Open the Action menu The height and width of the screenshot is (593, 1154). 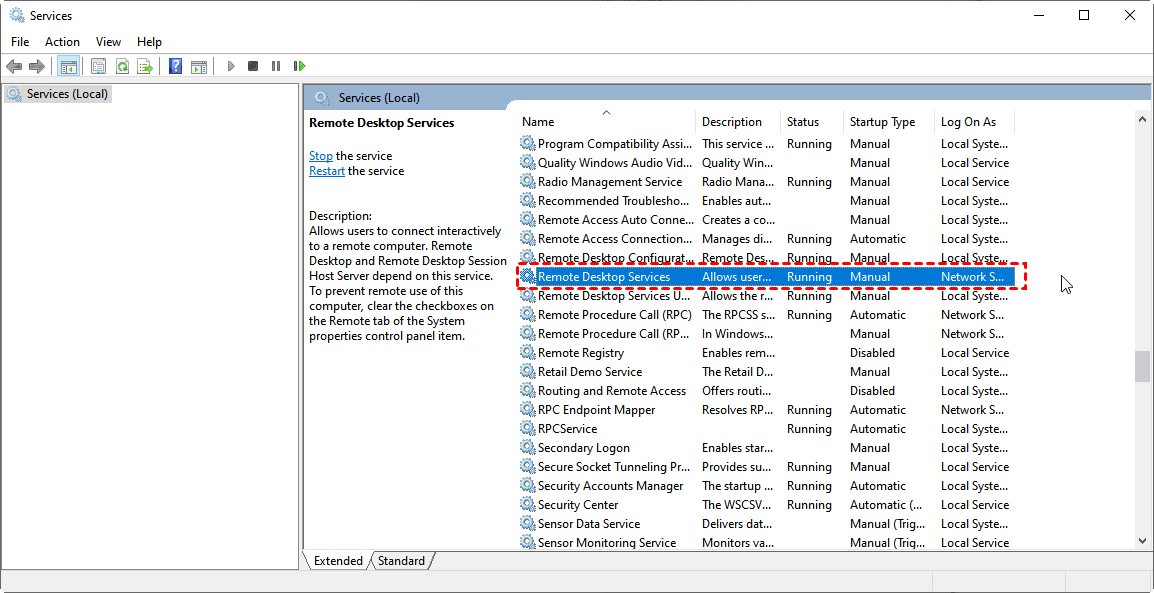coord(62,42)
